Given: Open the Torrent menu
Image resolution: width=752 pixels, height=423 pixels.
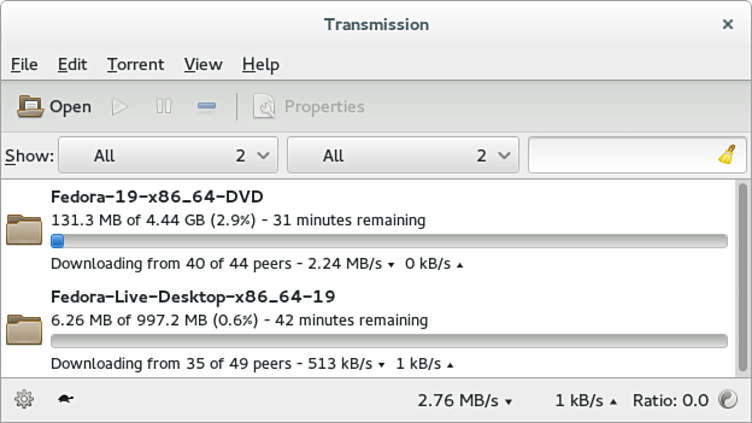Looking at the screenshot, I should coord(135,64).
